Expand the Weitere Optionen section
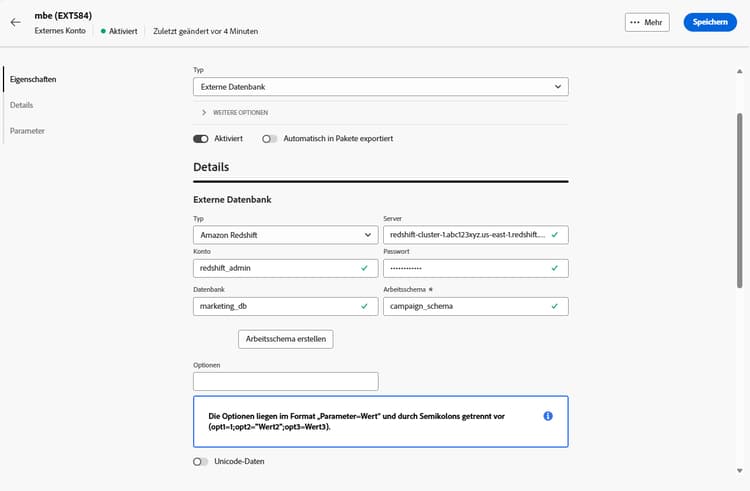The height and width of the screenshot is (491, 750). 234,112
